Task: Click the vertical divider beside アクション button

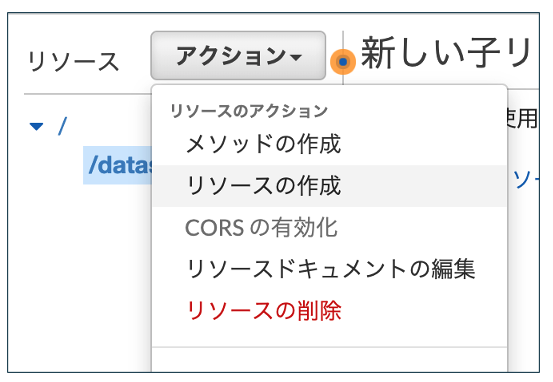Action: pos(343,57)
